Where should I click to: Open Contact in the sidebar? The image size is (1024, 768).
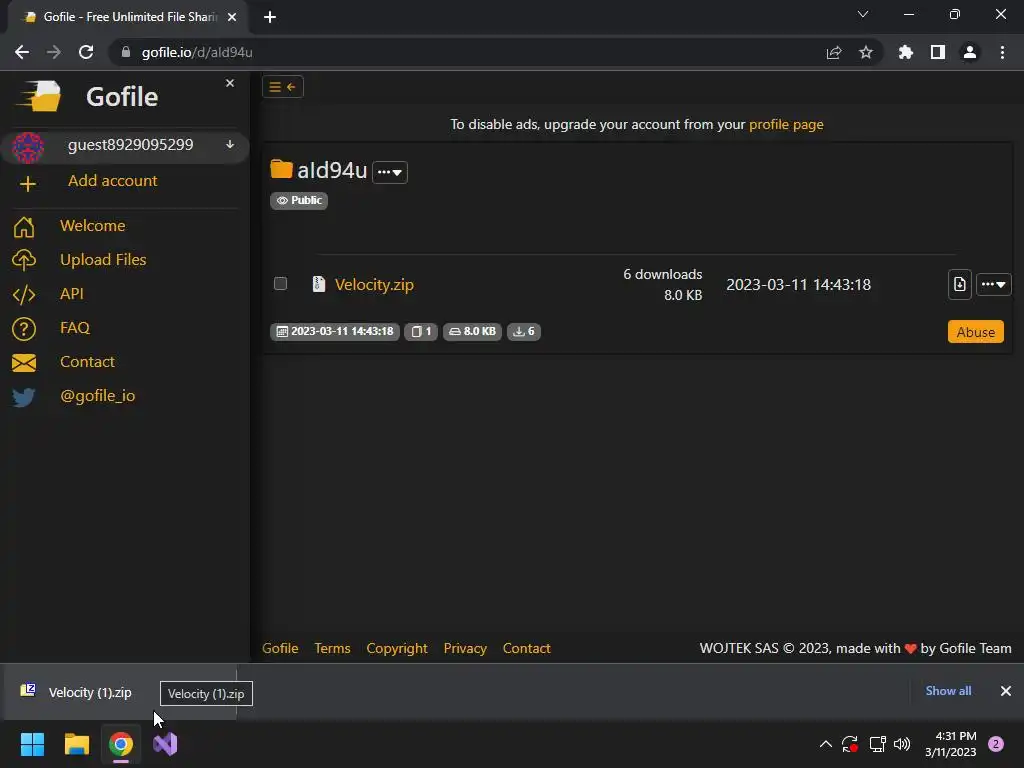click(87, 362)
